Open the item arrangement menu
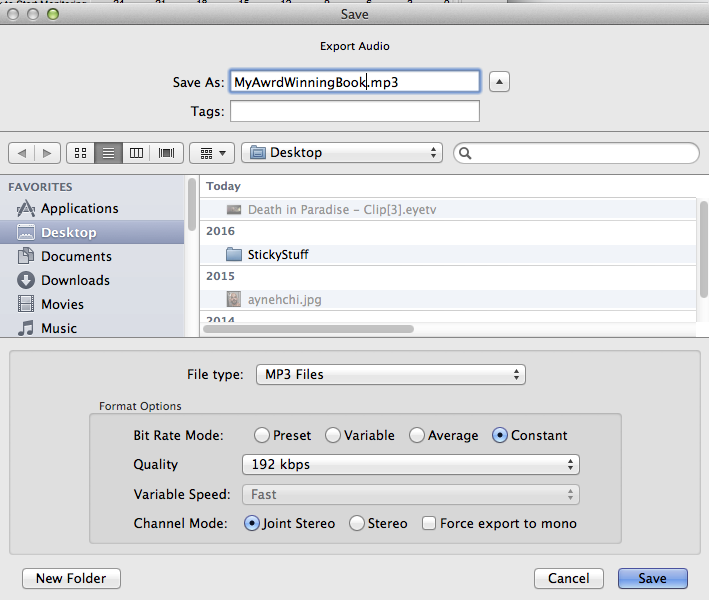 (x=211, y=153)
